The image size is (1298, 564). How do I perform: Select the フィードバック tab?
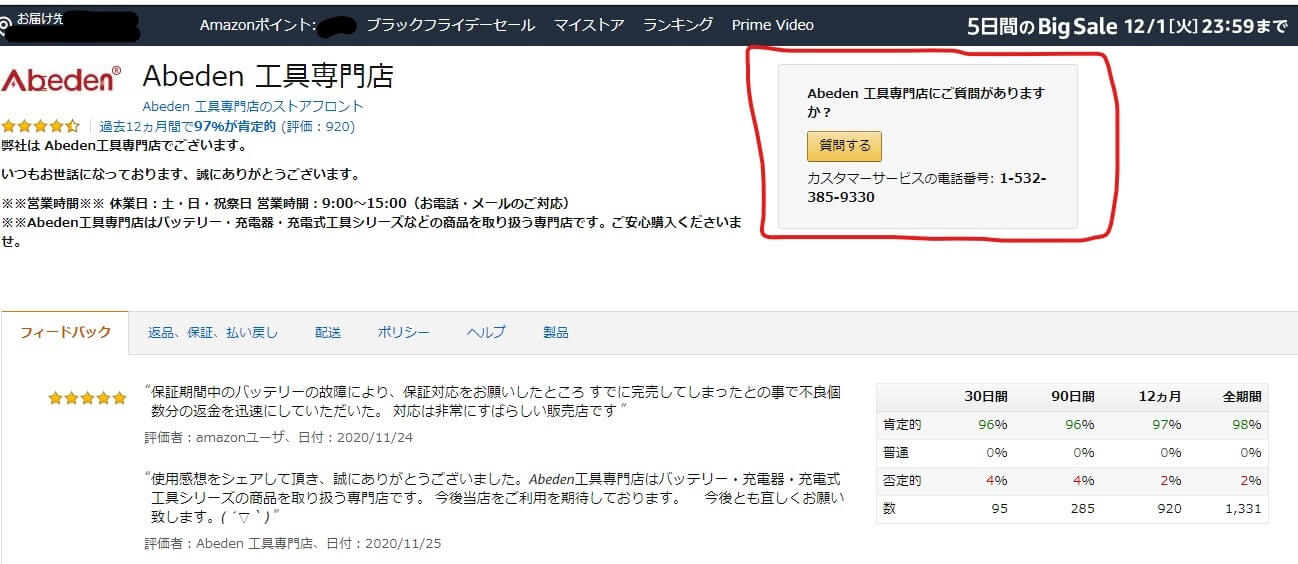(x=65, y=333)
